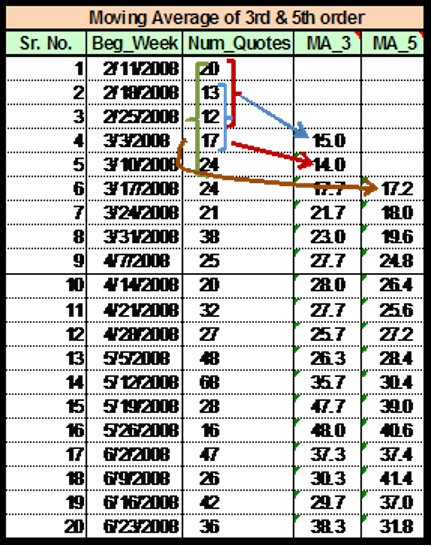Screen dimensions: 432x546
Task: Select MA_5 value '25.6' in row 11
Action: [x=393, y=310]
